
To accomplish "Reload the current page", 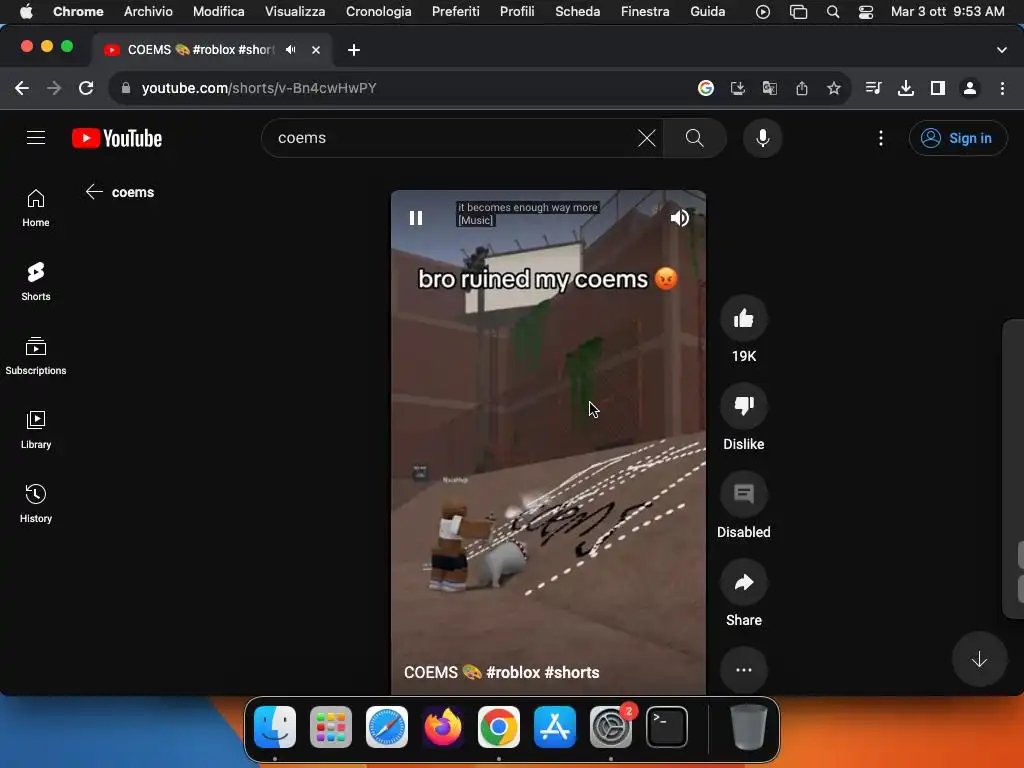I will point(86,88).
